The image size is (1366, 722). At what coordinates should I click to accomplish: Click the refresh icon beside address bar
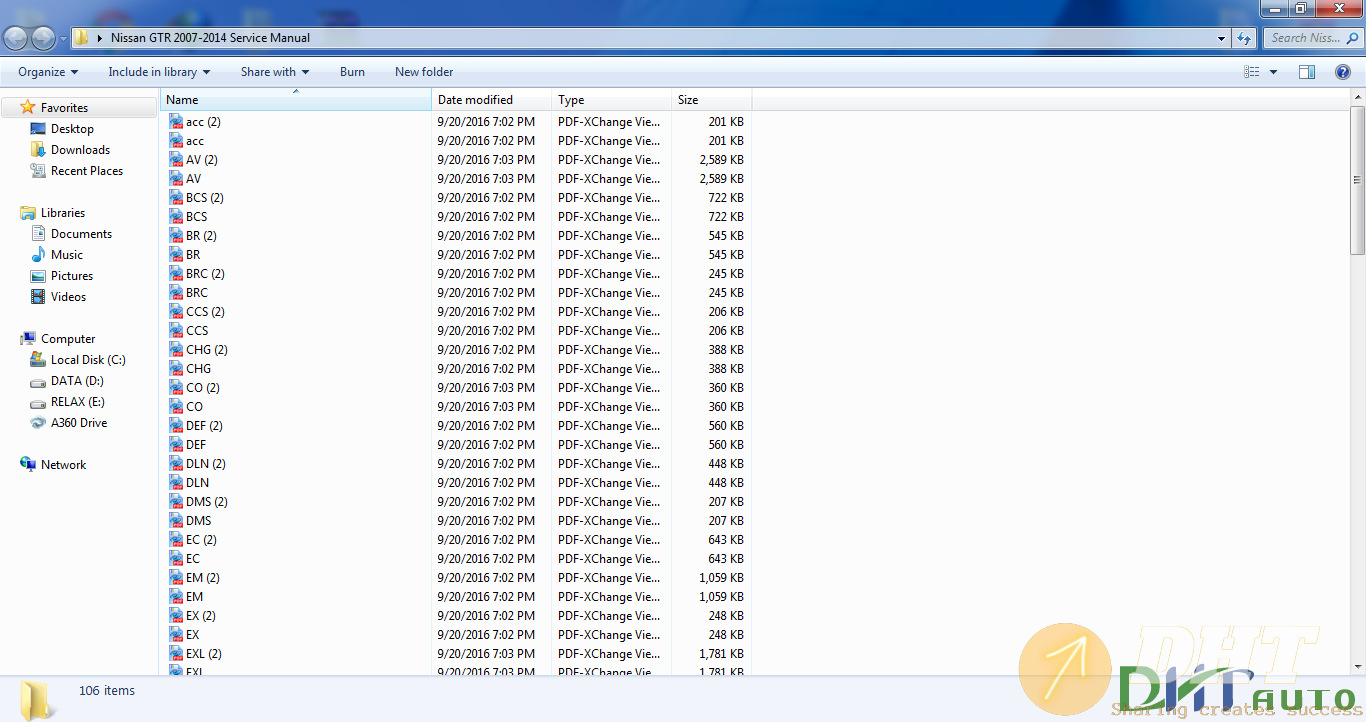(1244, 38)
